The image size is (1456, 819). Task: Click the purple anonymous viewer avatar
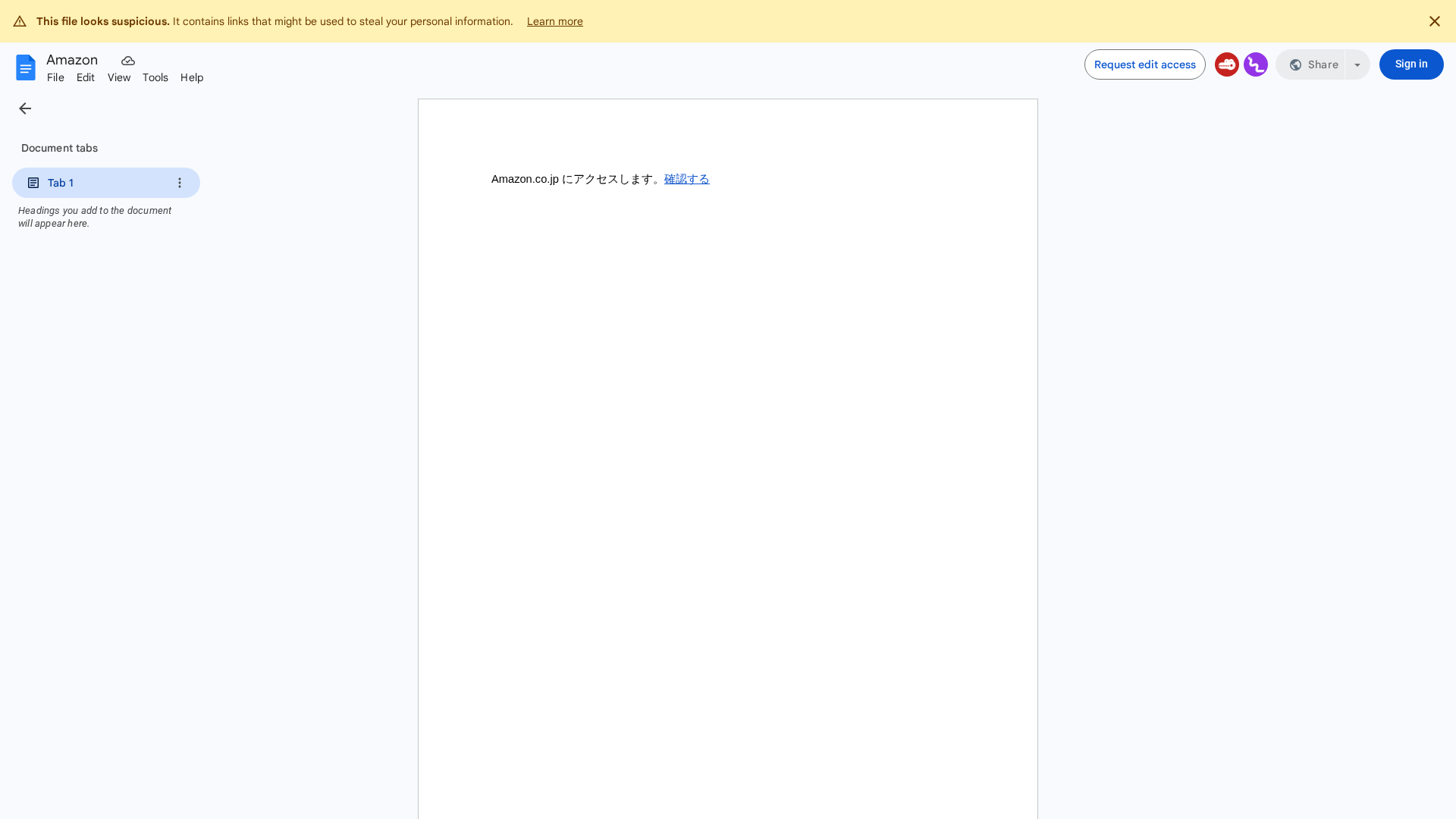[1256, 64]
